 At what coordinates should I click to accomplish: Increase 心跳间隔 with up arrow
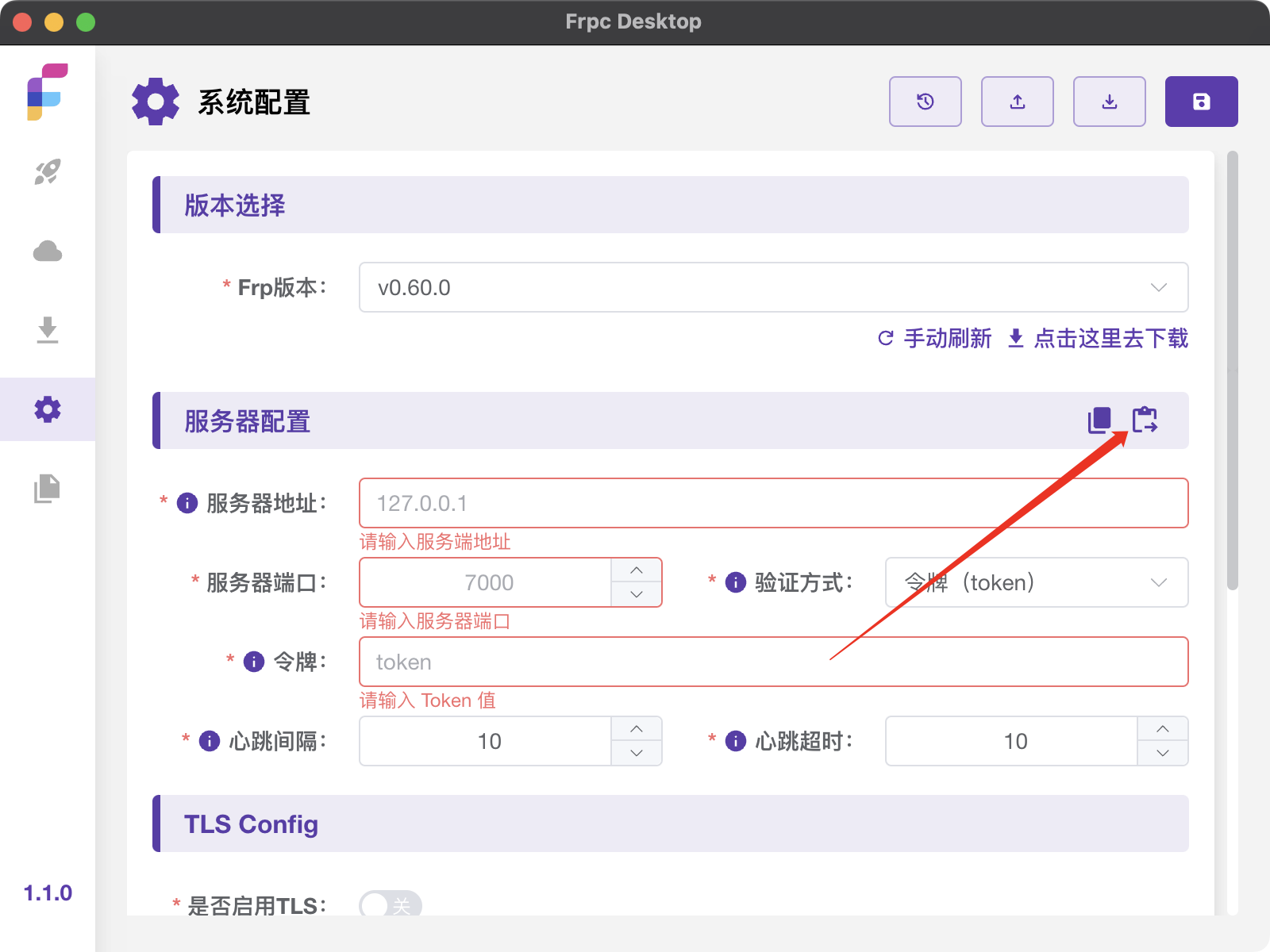(637, 729)
